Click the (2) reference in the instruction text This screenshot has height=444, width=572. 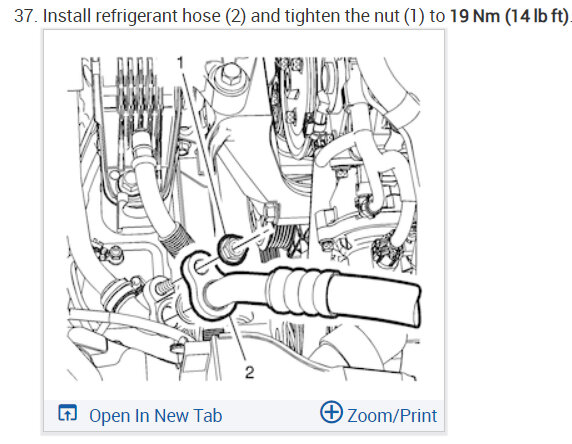coord(235,16)
